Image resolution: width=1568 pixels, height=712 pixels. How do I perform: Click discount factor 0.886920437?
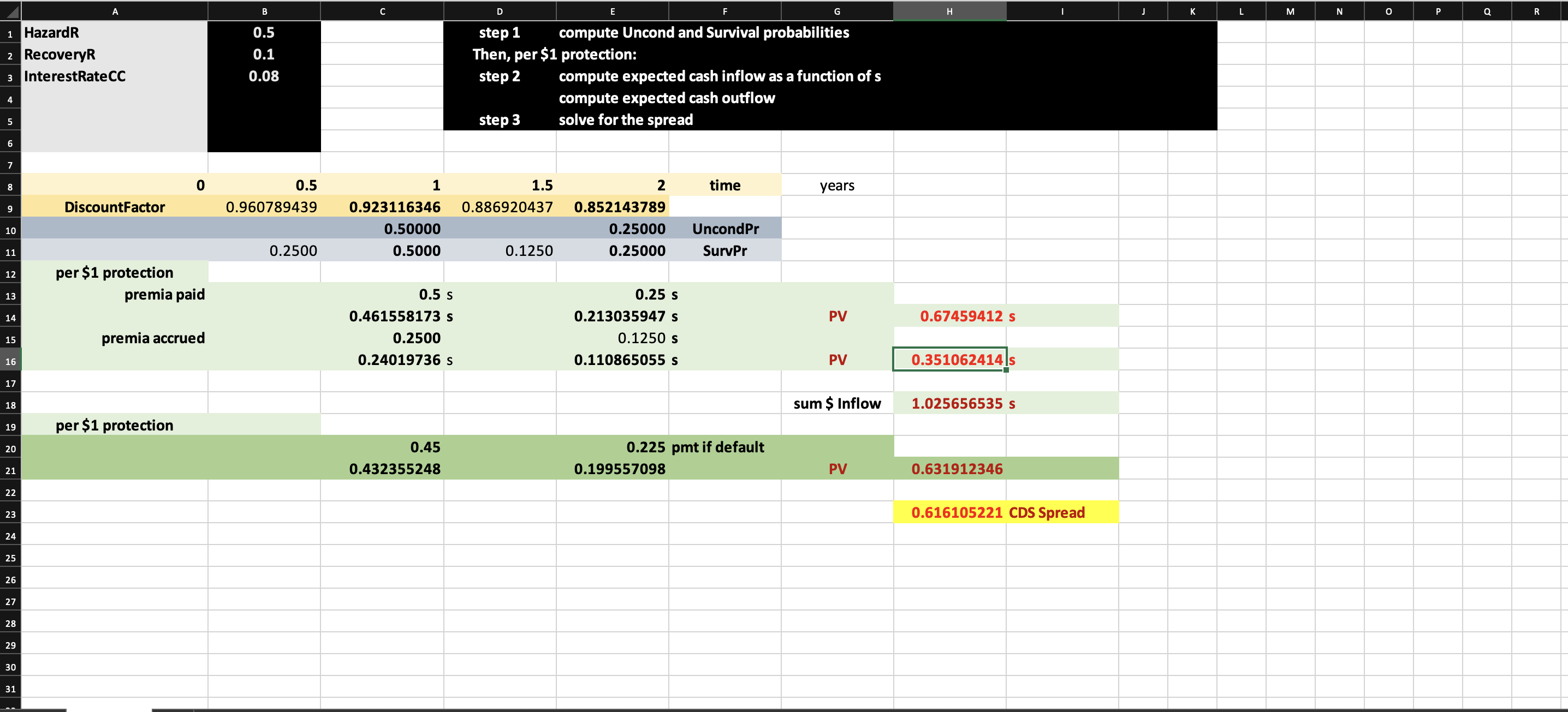tap(499, 207)
